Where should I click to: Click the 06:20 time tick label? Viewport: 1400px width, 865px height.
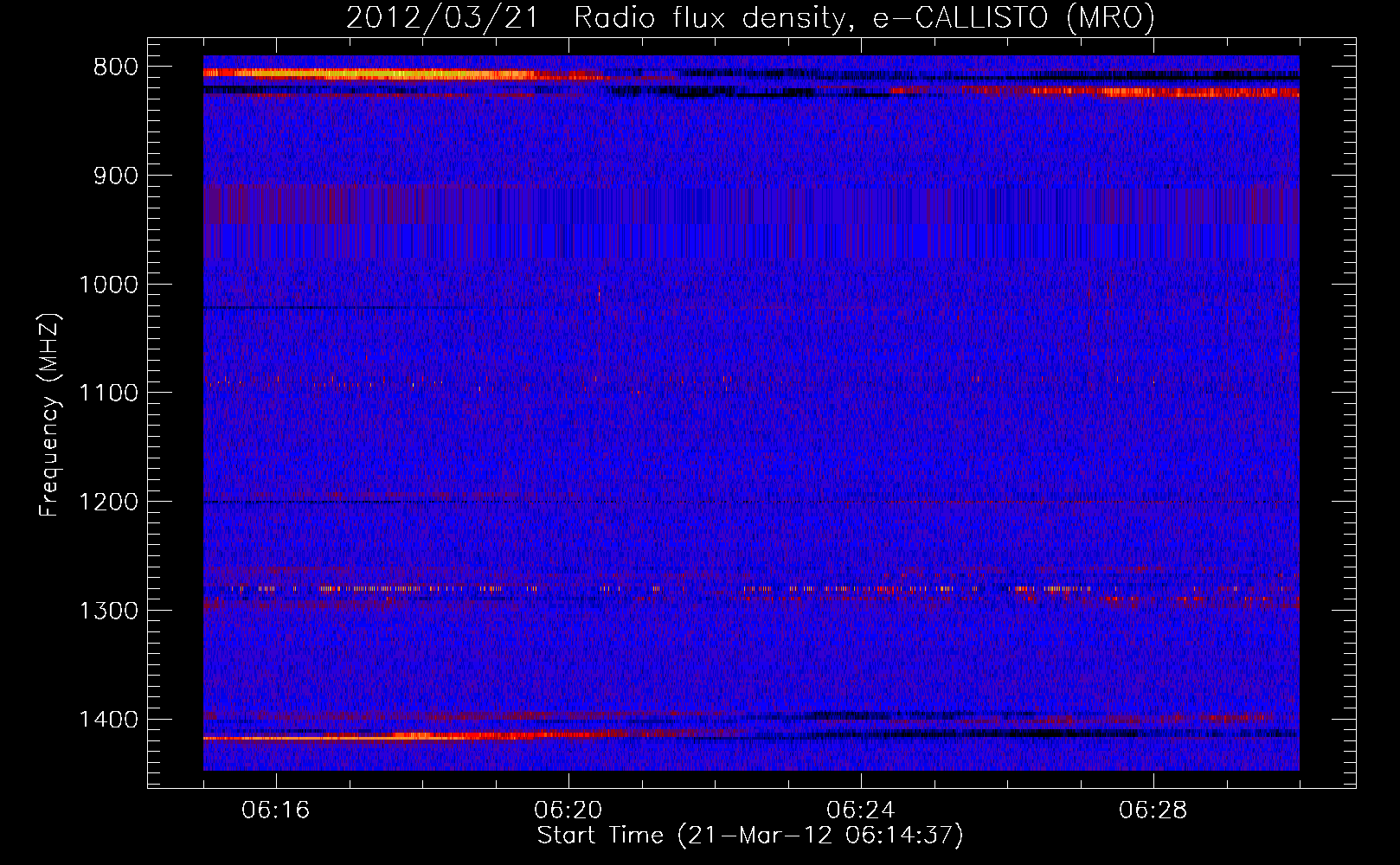tap(568, 811)
